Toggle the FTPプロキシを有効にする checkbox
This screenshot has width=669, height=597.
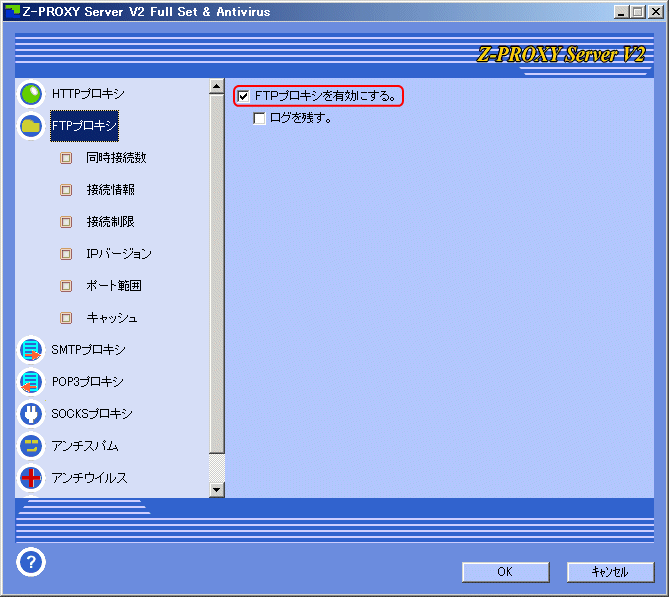click(x=243, y=96)
